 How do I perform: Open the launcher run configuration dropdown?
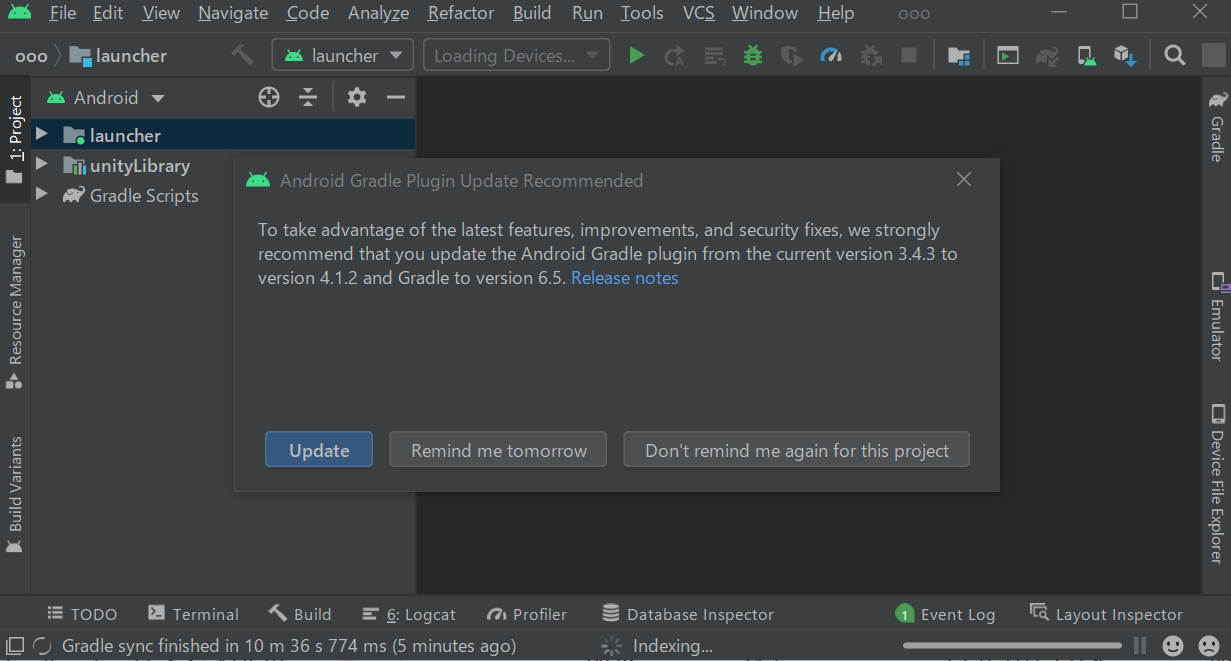point(343,56)
